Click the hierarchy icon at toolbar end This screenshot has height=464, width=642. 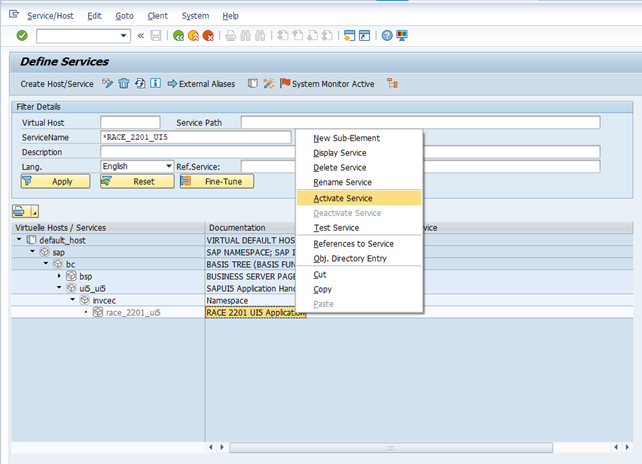pos(392,84)
